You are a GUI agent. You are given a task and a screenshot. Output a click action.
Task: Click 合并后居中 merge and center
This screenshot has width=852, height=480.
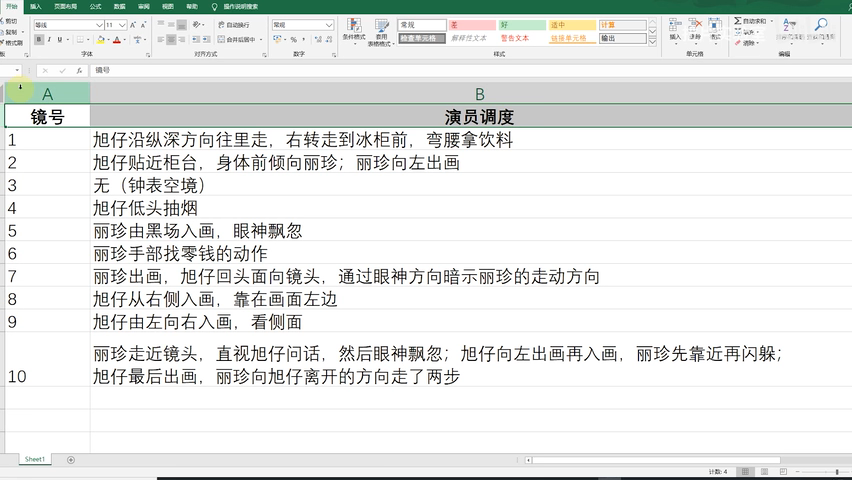236,39
